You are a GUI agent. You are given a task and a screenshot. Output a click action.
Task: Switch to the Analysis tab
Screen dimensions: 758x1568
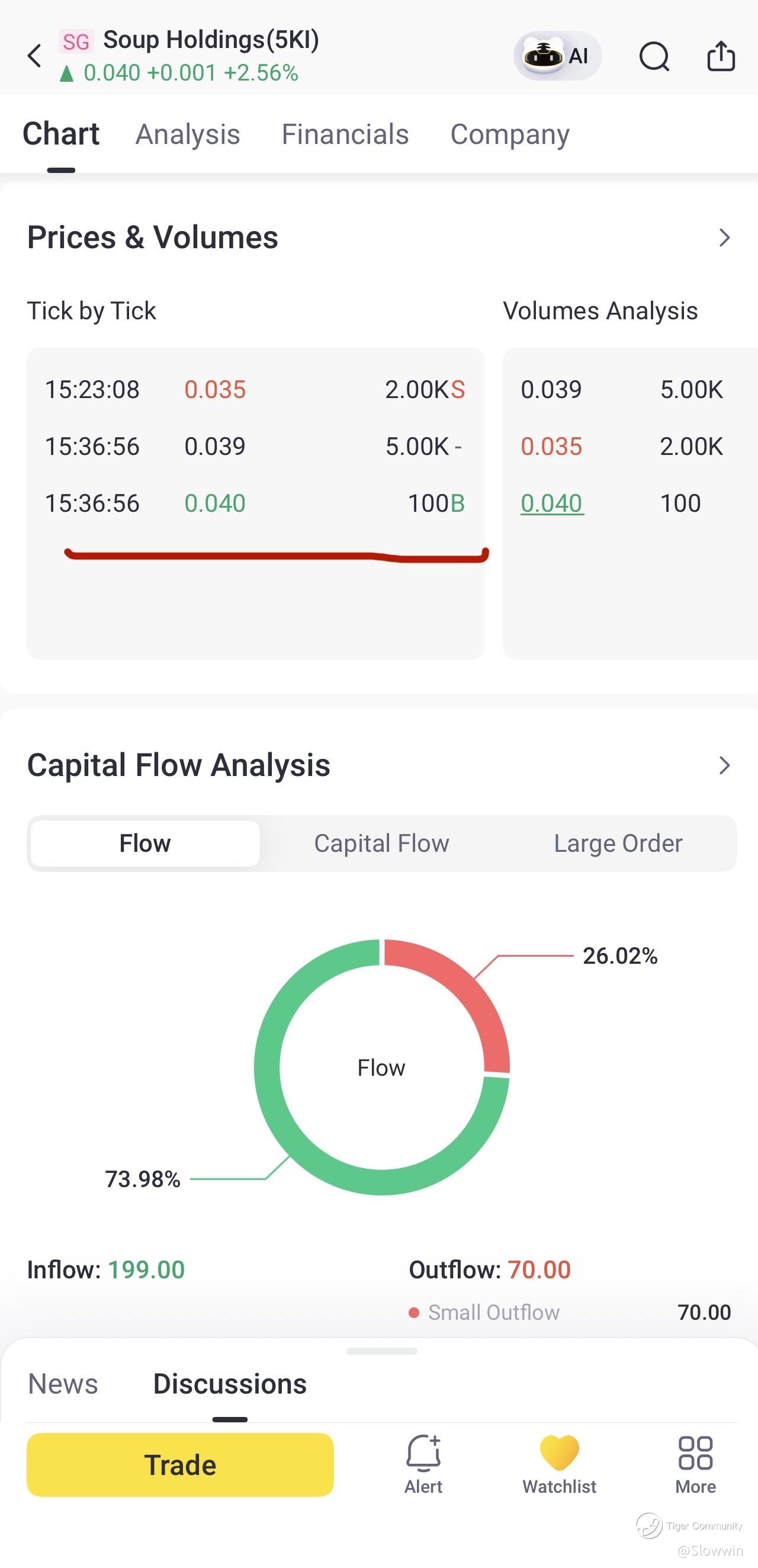tap(187, 134)
